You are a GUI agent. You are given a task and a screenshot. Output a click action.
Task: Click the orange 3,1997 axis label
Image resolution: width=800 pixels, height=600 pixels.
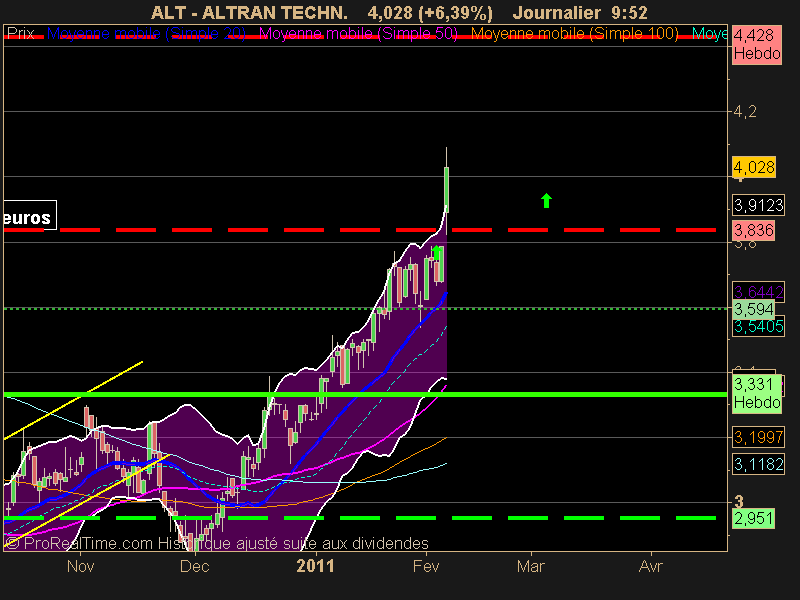pos(758,437)
